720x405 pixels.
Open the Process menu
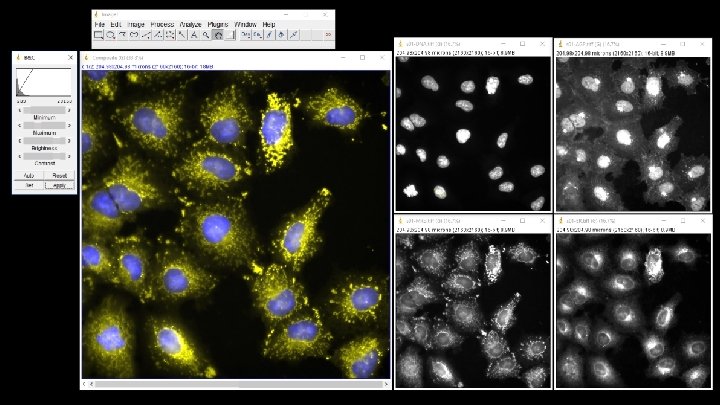162,24
